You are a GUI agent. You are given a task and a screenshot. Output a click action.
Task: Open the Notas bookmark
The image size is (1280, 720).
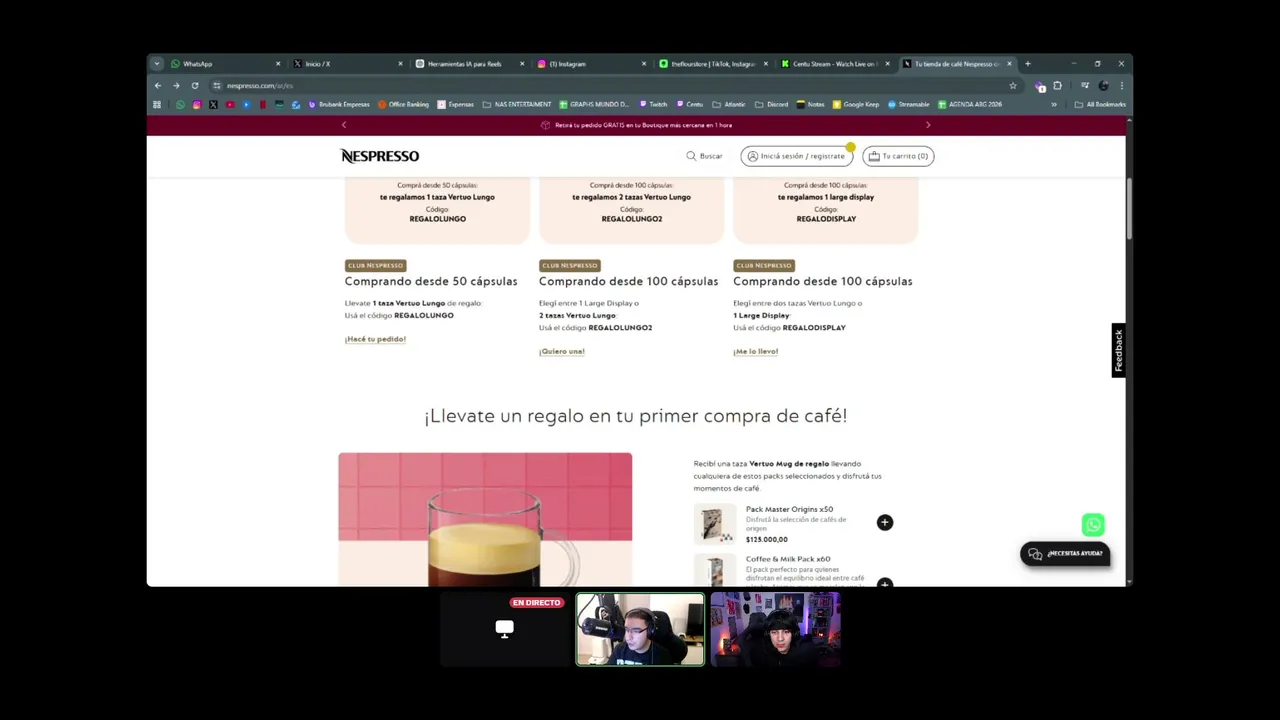coord(811,104)
